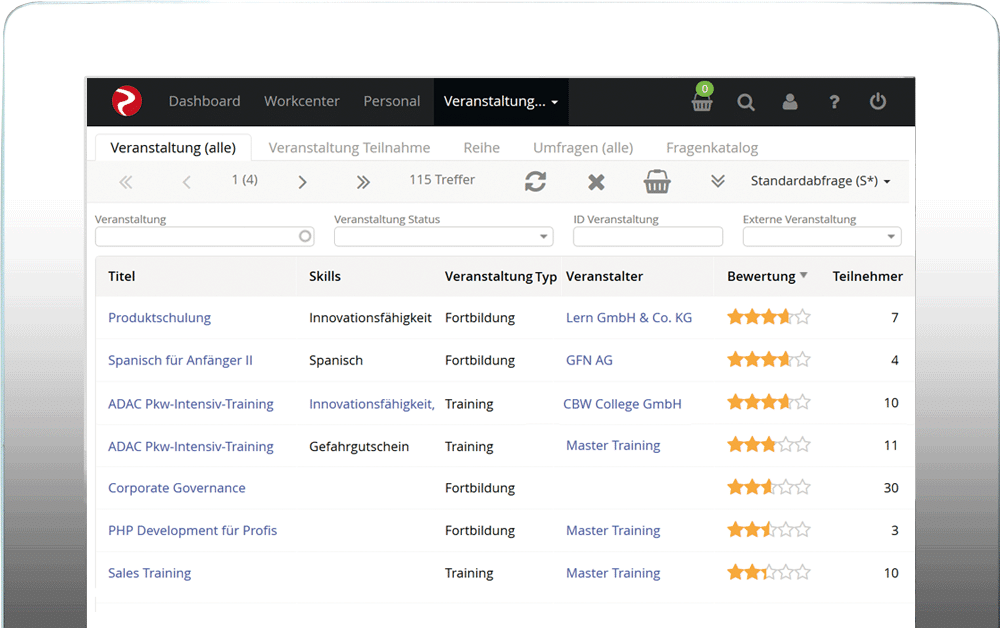Click the page indicator 1 (4)
Image resolution: width=1000 pixels, height=628 pixels.
tap(245, 180)
